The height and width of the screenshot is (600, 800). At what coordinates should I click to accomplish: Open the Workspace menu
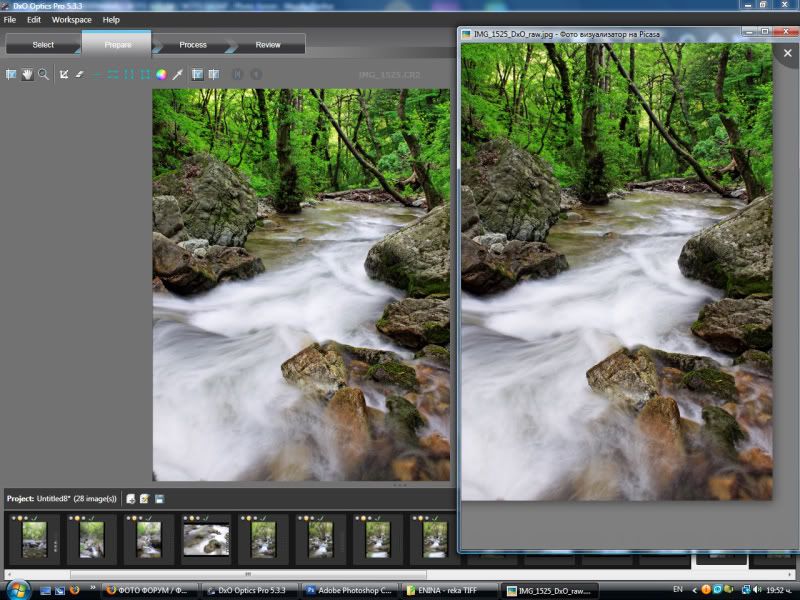[x=71, y=20]
